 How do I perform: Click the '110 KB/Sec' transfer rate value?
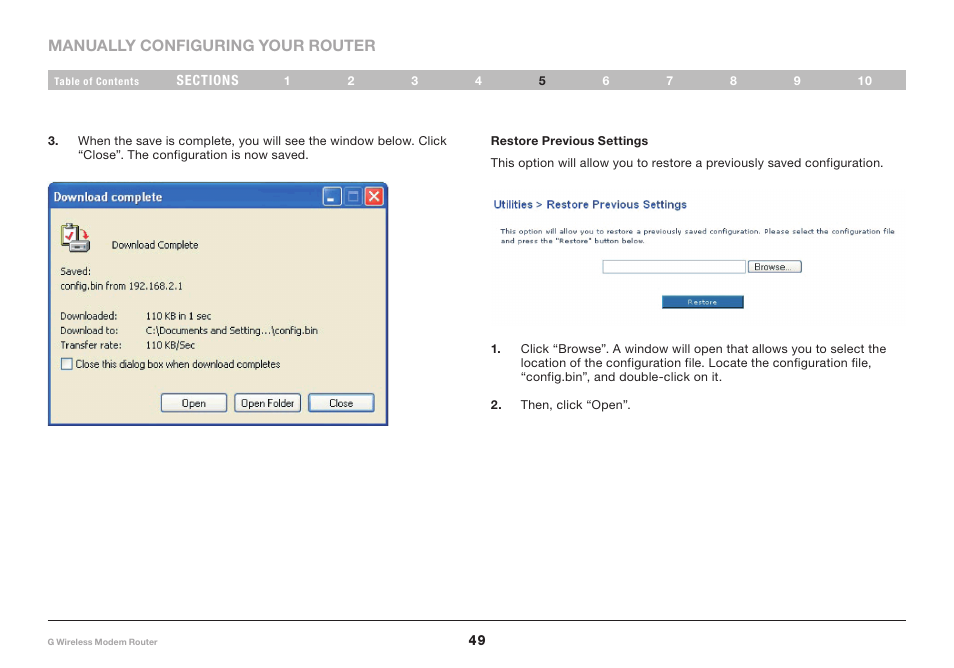point(170,345)
